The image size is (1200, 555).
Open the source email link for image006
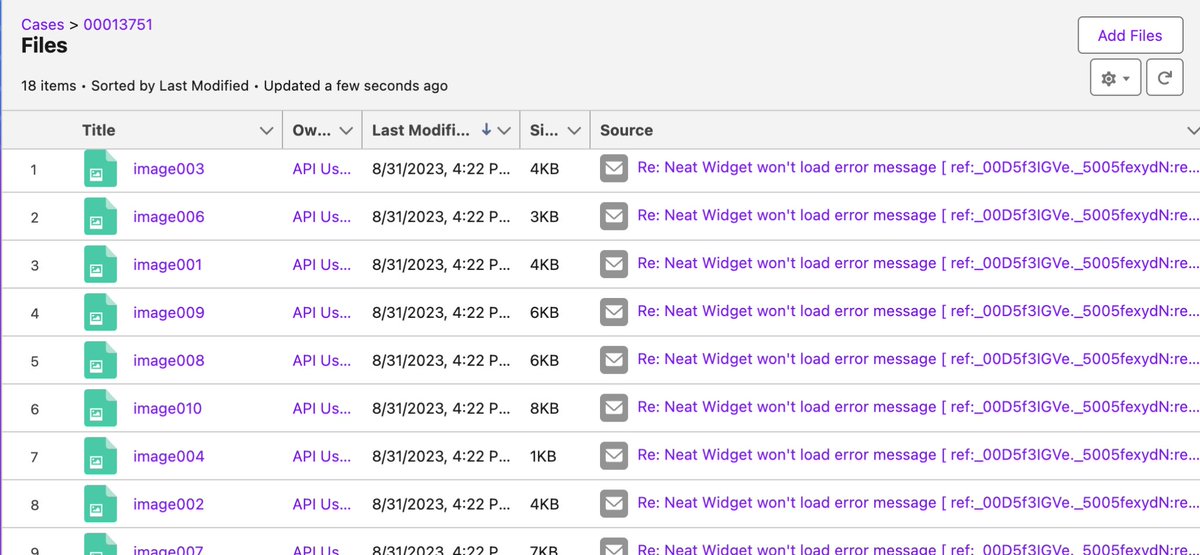918,216
